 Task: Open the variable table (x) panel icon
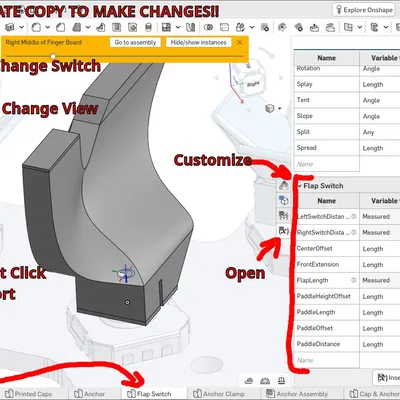click(x=283, y=231)
